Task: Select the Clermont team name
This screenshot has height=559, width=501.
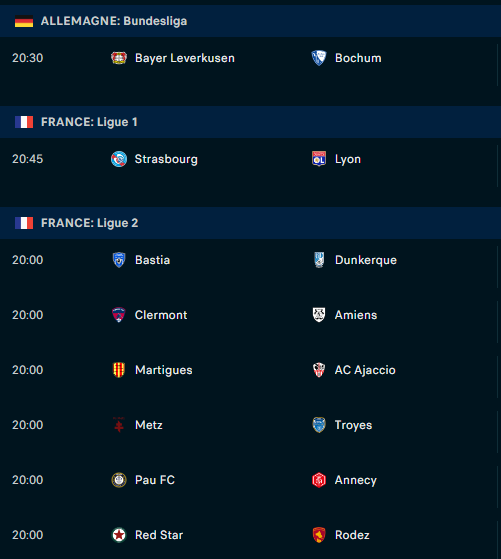Action: [161, 315]
